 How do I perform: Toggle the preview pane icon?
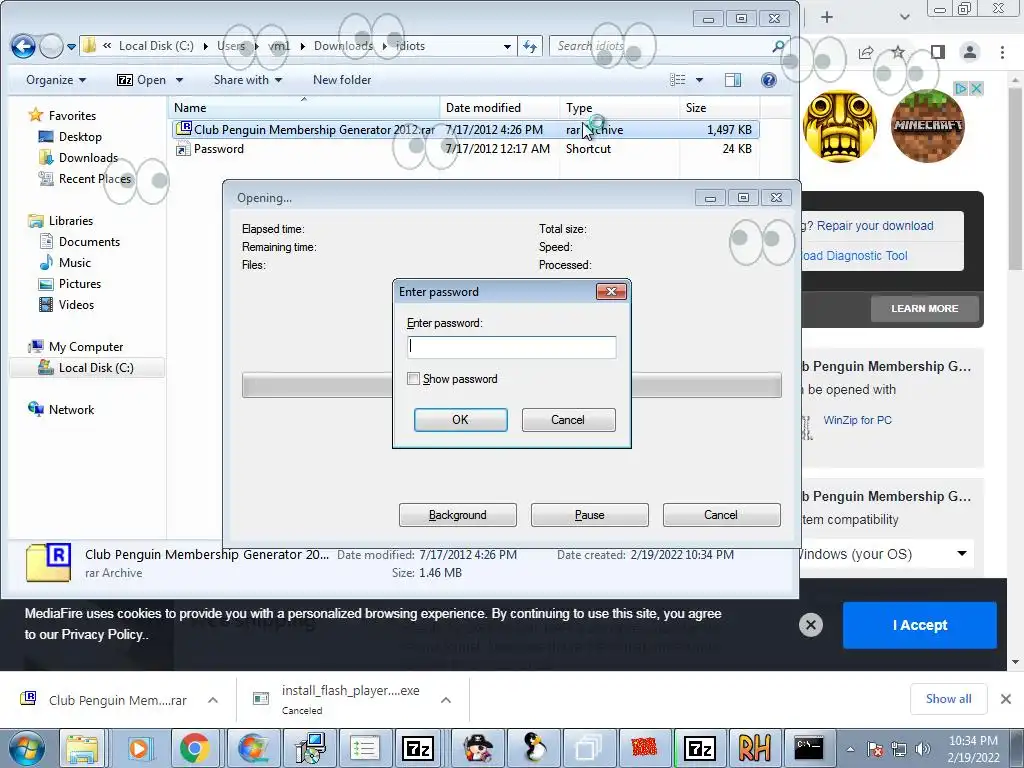pos(733,80)
